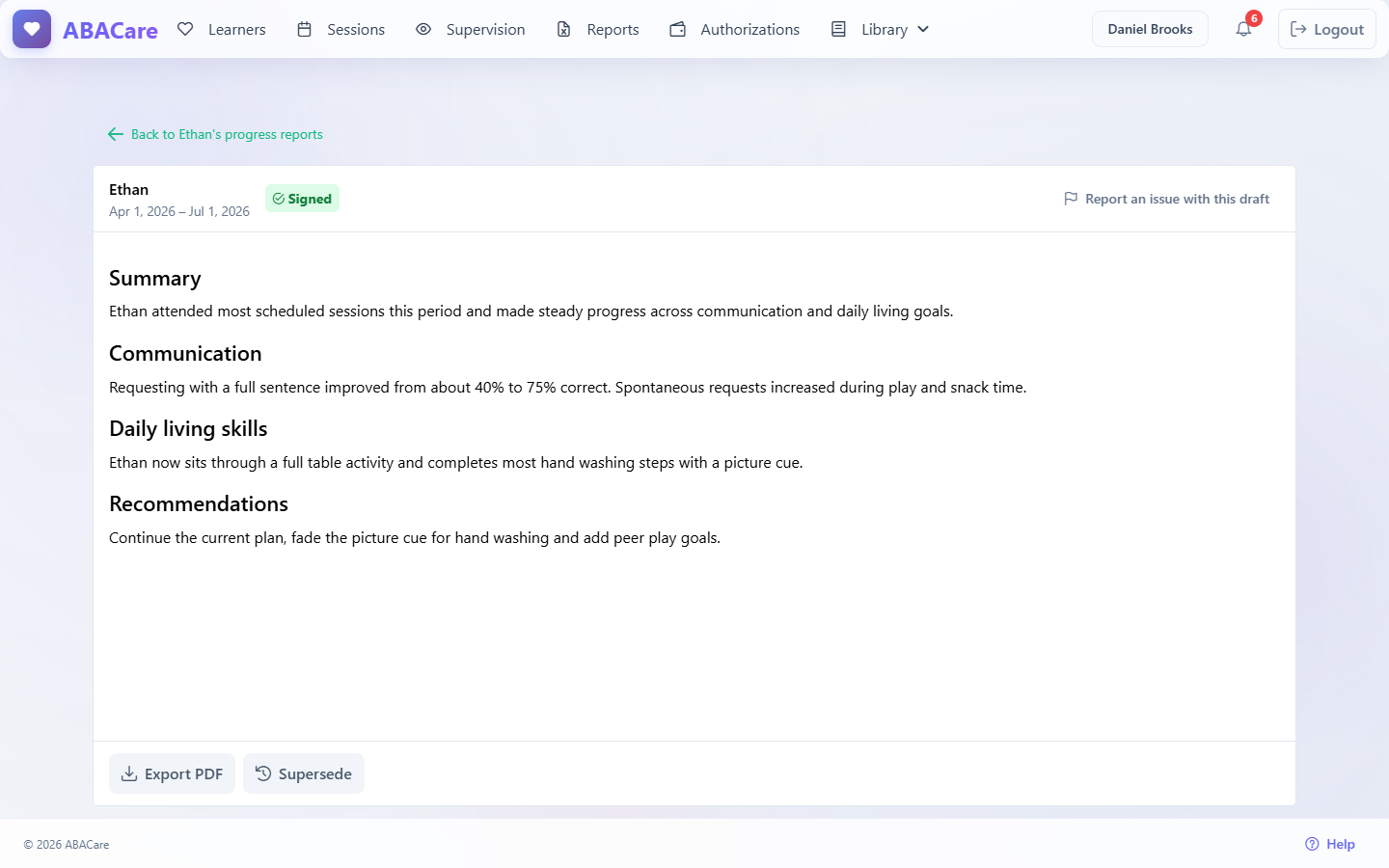Click the download icon on Export PDF
This screenshot has height=868, width=1389.
[129, 773]
